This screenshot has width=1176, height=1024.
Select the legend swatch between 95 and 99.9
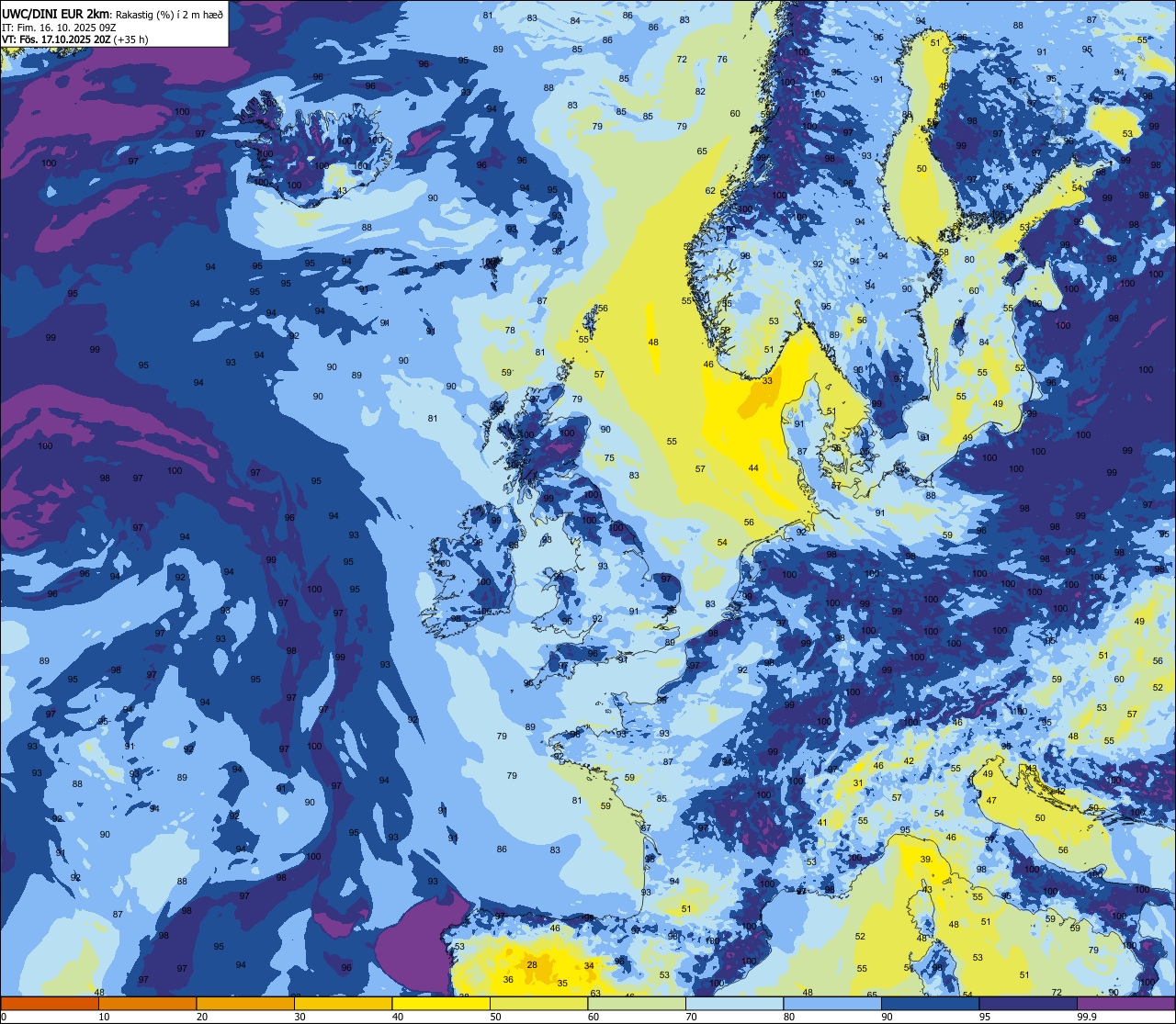tap(1027, 1004)
